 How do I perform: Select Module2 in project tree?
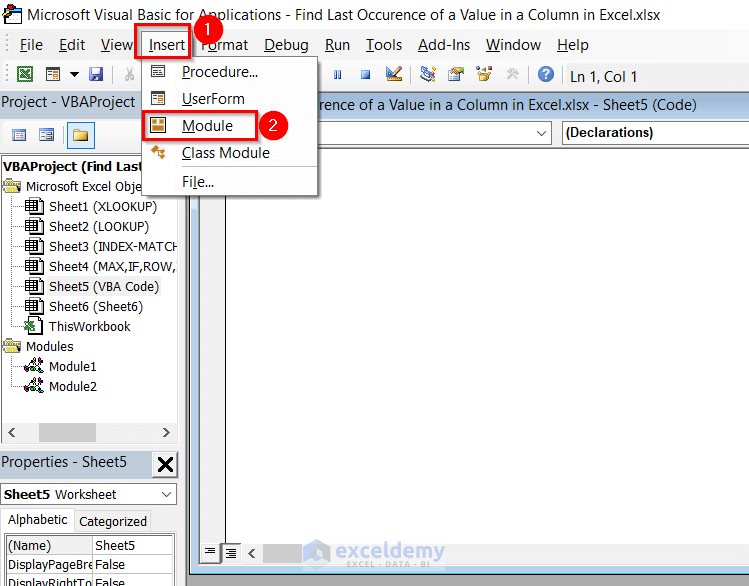click(x=73, y=387)
